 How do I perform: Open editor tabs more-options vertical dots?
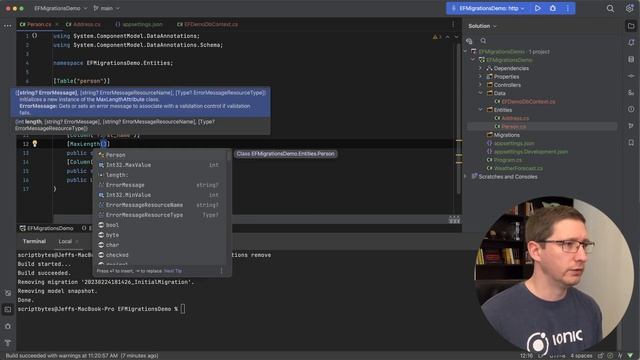[453, 24]
